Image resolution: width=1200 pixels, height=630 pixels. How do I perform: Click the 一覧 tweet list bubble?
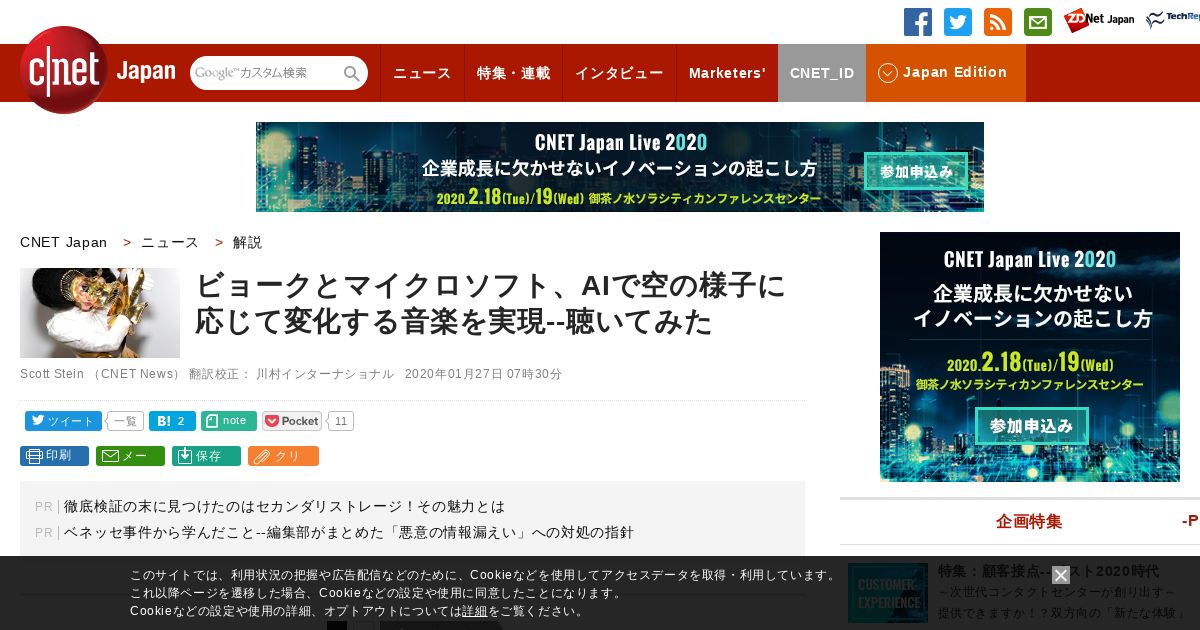(x=125, y=421)
